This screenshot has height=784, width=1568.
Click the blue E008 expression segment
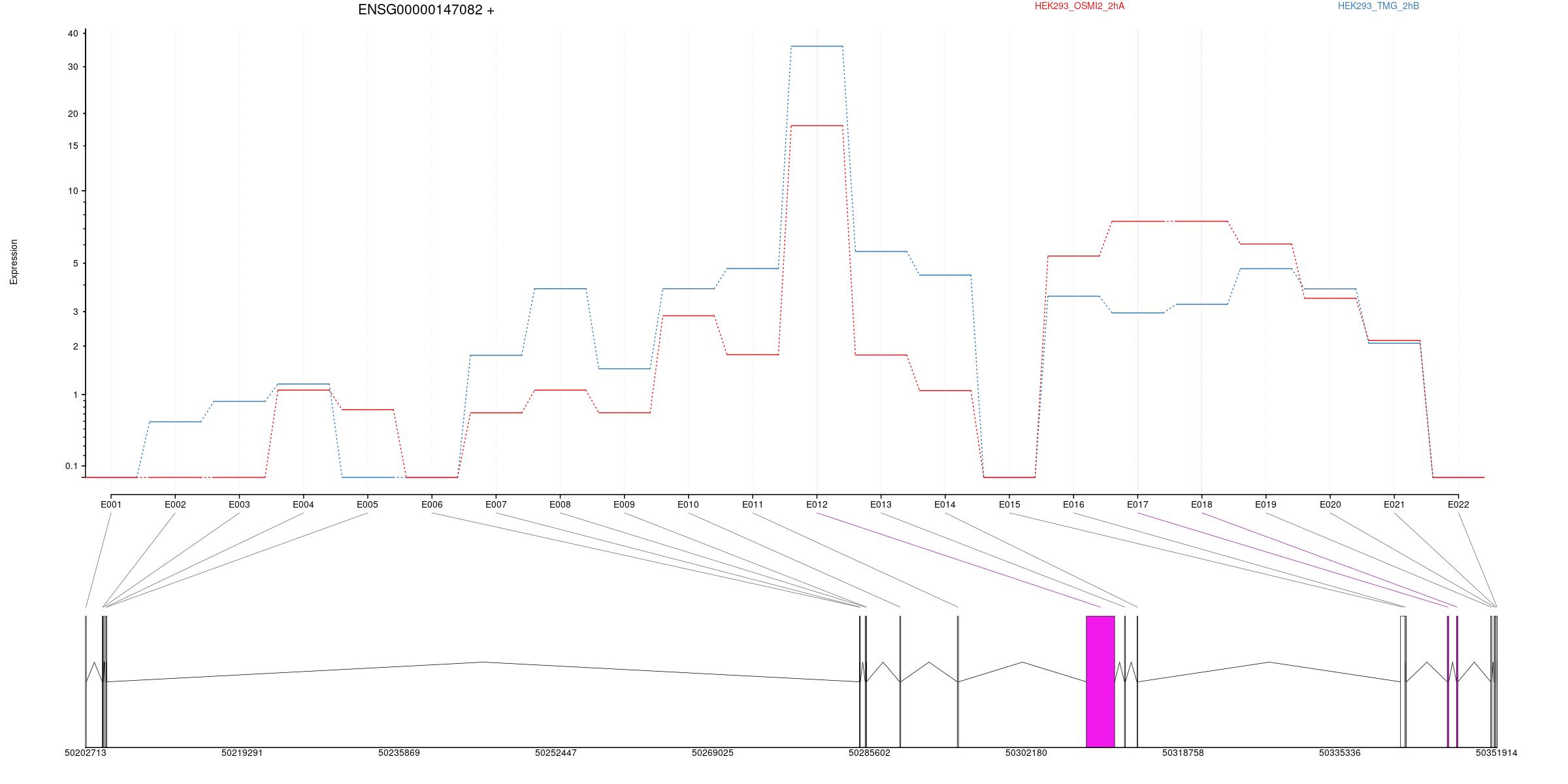click(560, 288)
